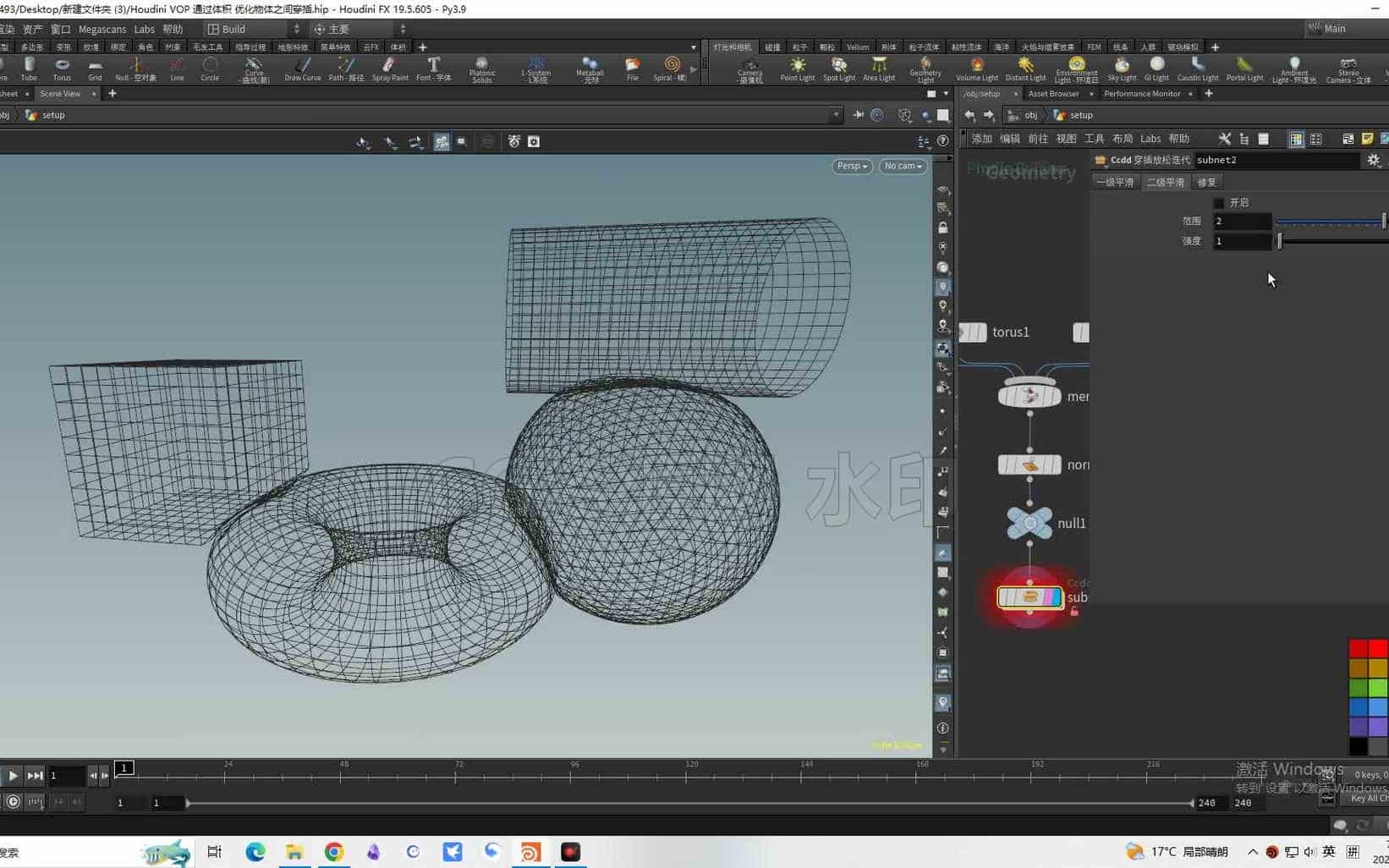Switch to the Asset Browser tab
Viewport: 1389px width, 868px height.
pos(1053,94)
